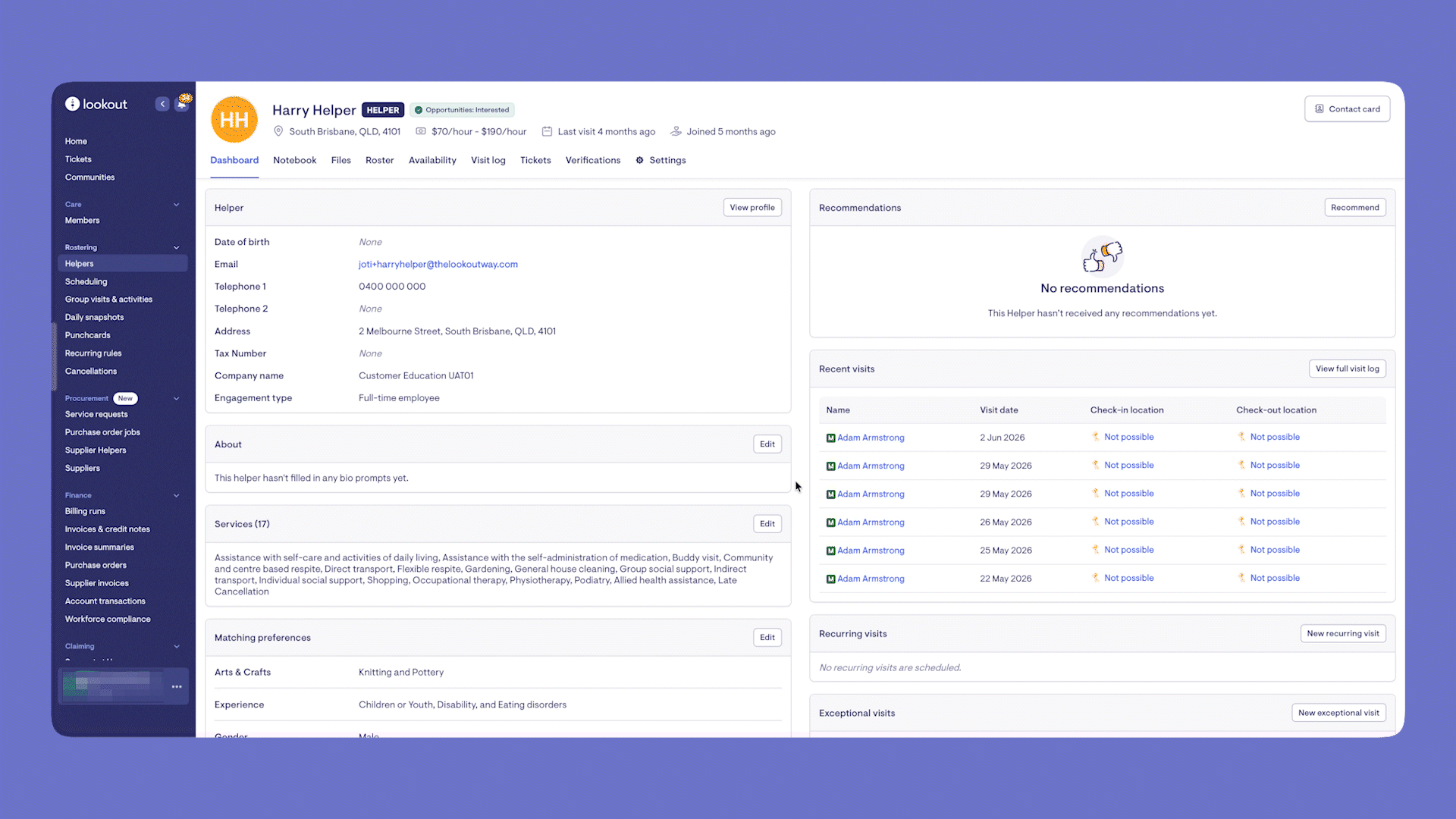The height and width of the screenshot is (819, 1456).
Task: Open Purchase order jobs
Action: pos(102,432)
